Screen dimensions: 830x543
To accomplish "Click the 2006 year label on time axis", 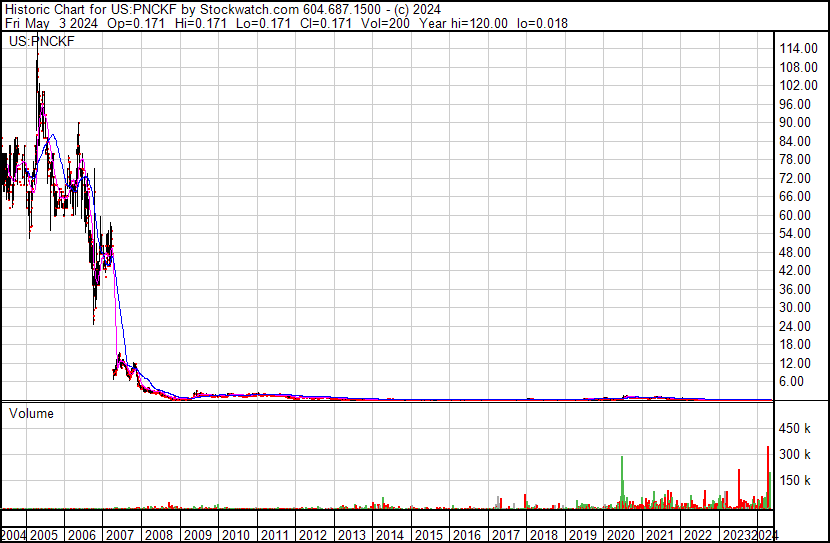I will tap(82, 535).
